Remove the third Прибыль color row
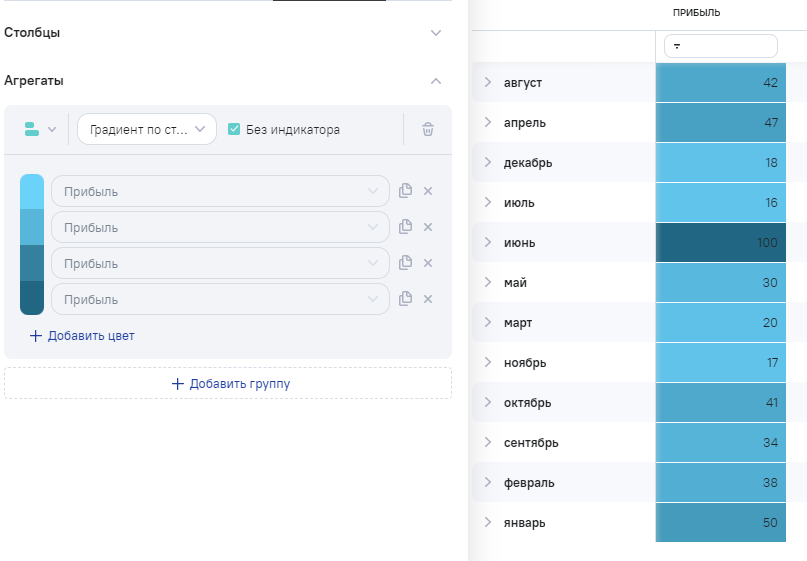This screenshot has width=807, height=561. coord(428,263)
